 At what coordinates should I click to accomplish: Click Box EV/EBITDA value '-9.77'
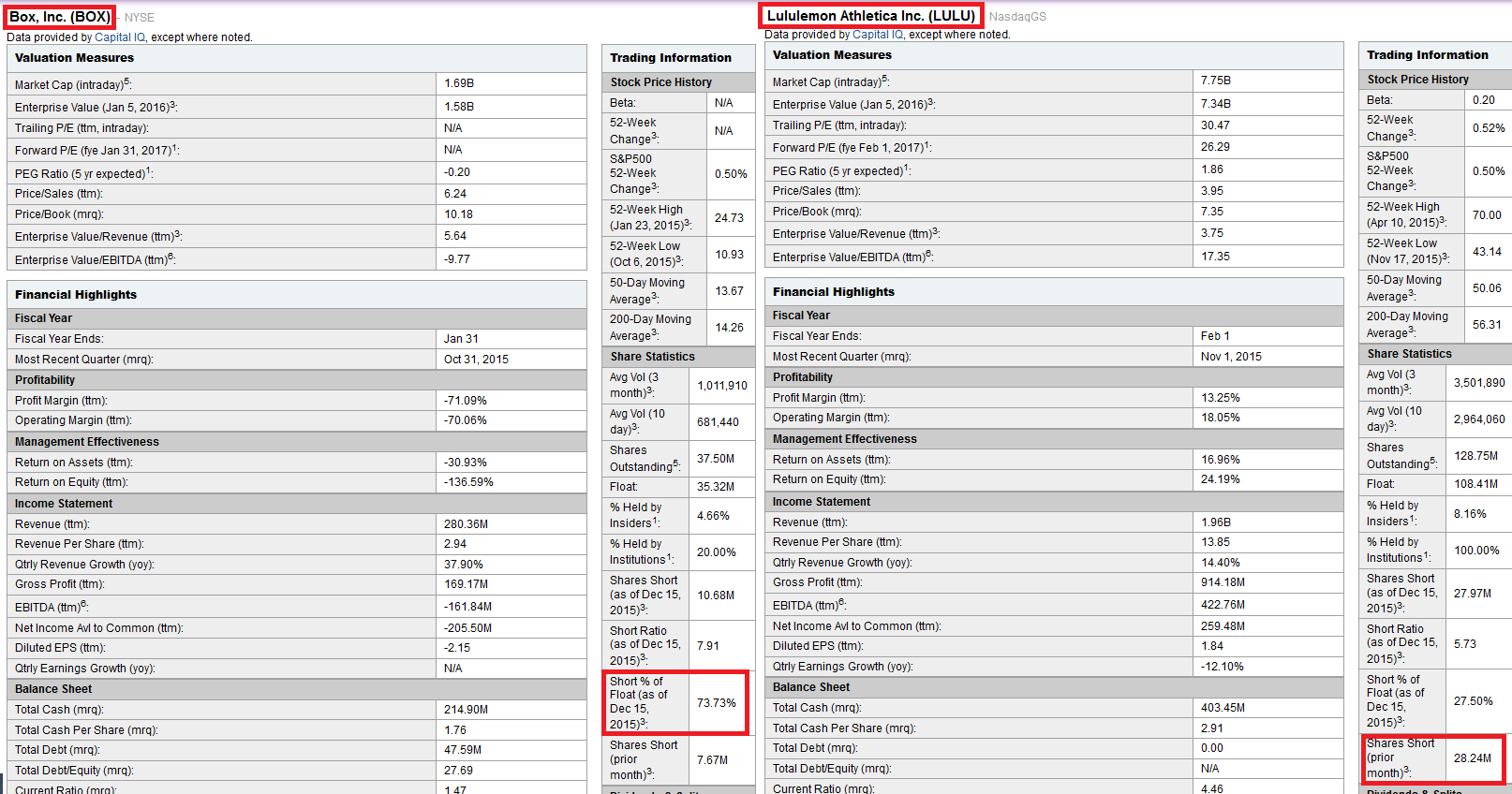(x=457, y=259)
